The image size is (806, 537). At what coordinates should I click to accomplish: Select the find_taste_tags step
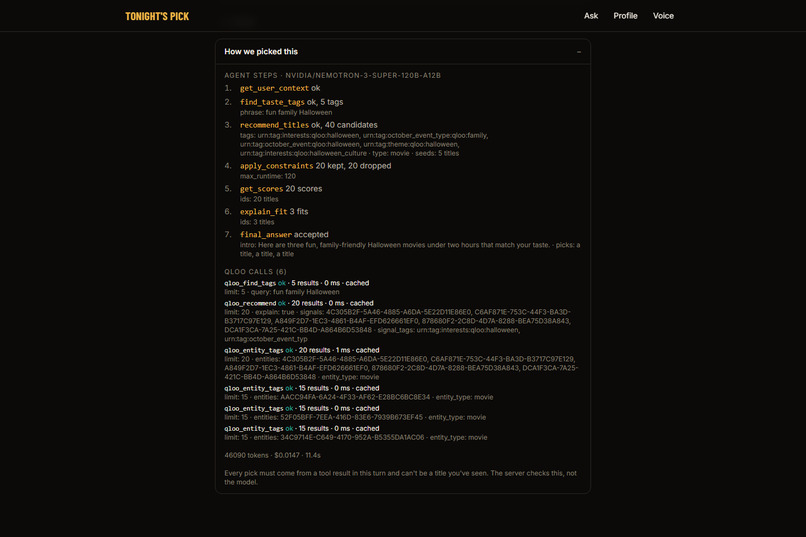pyautogui.click(x=291, y=102)
